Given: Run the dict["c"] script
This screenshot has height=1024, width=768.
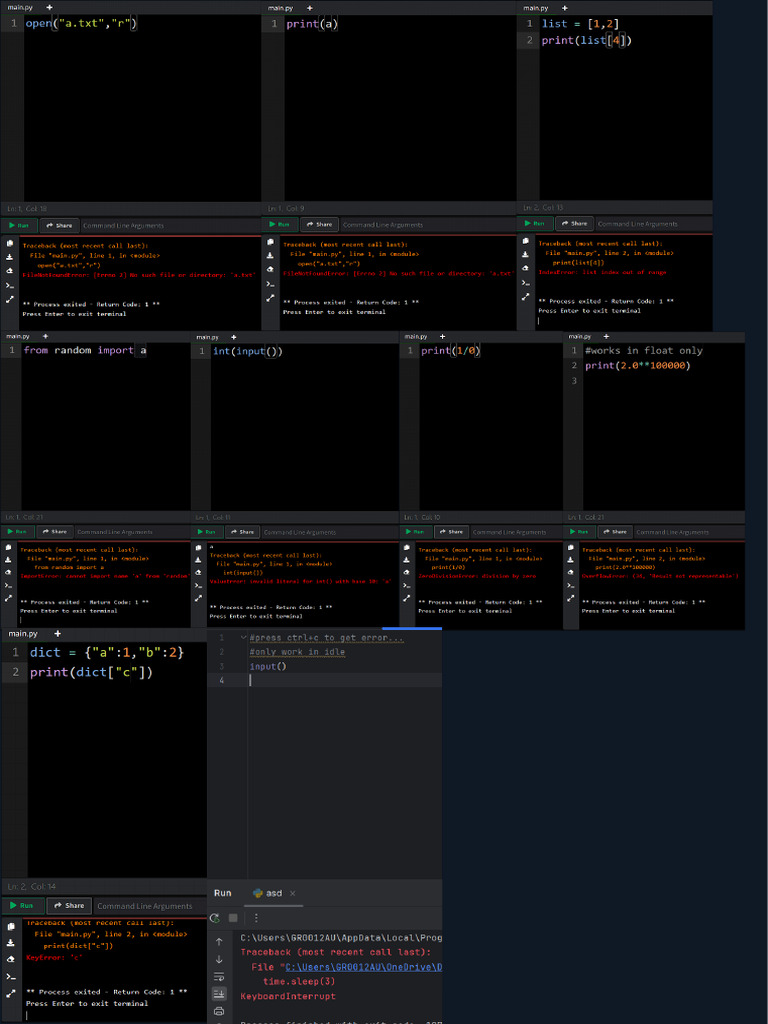Looking at the screenshot, I should [x=23, y=906].
